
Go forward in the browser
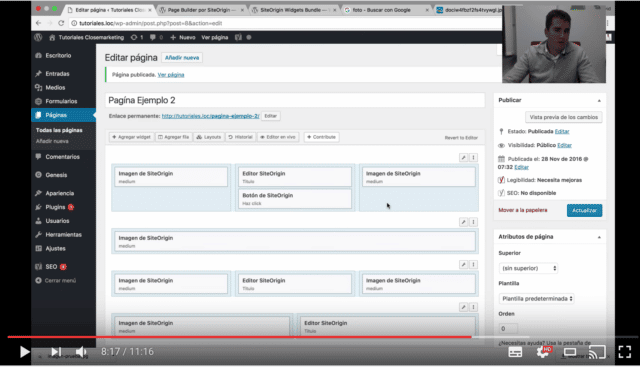(50, 23)
